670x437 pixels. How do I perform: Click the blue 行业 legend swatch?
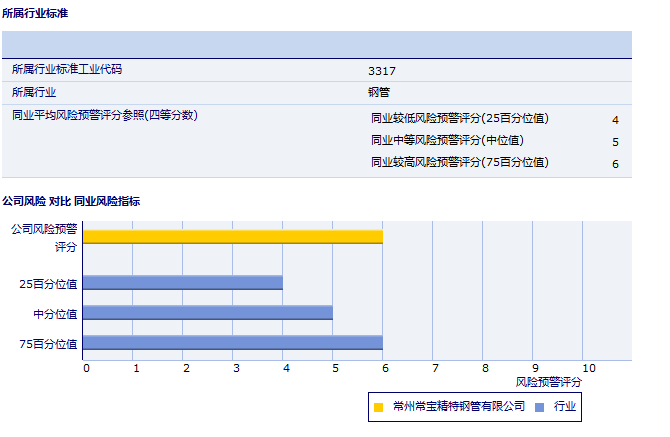pyautogui.click(x=539, y=407)
